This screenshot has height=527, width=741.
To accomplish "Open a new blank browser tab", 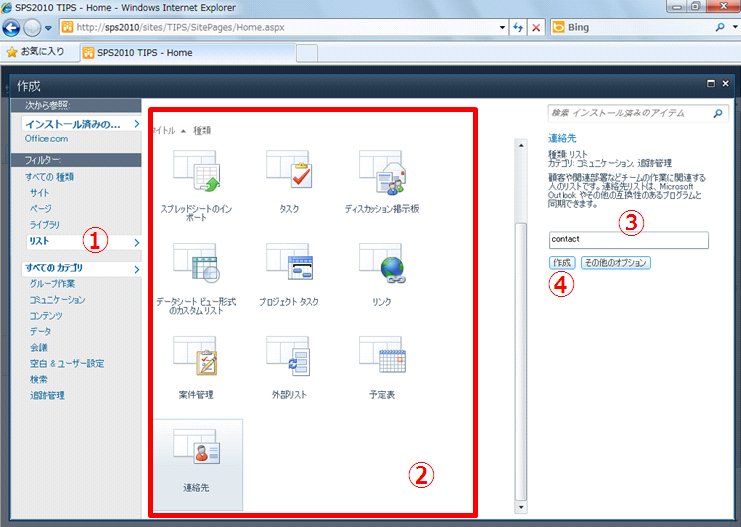I will (x=307, y=53).
